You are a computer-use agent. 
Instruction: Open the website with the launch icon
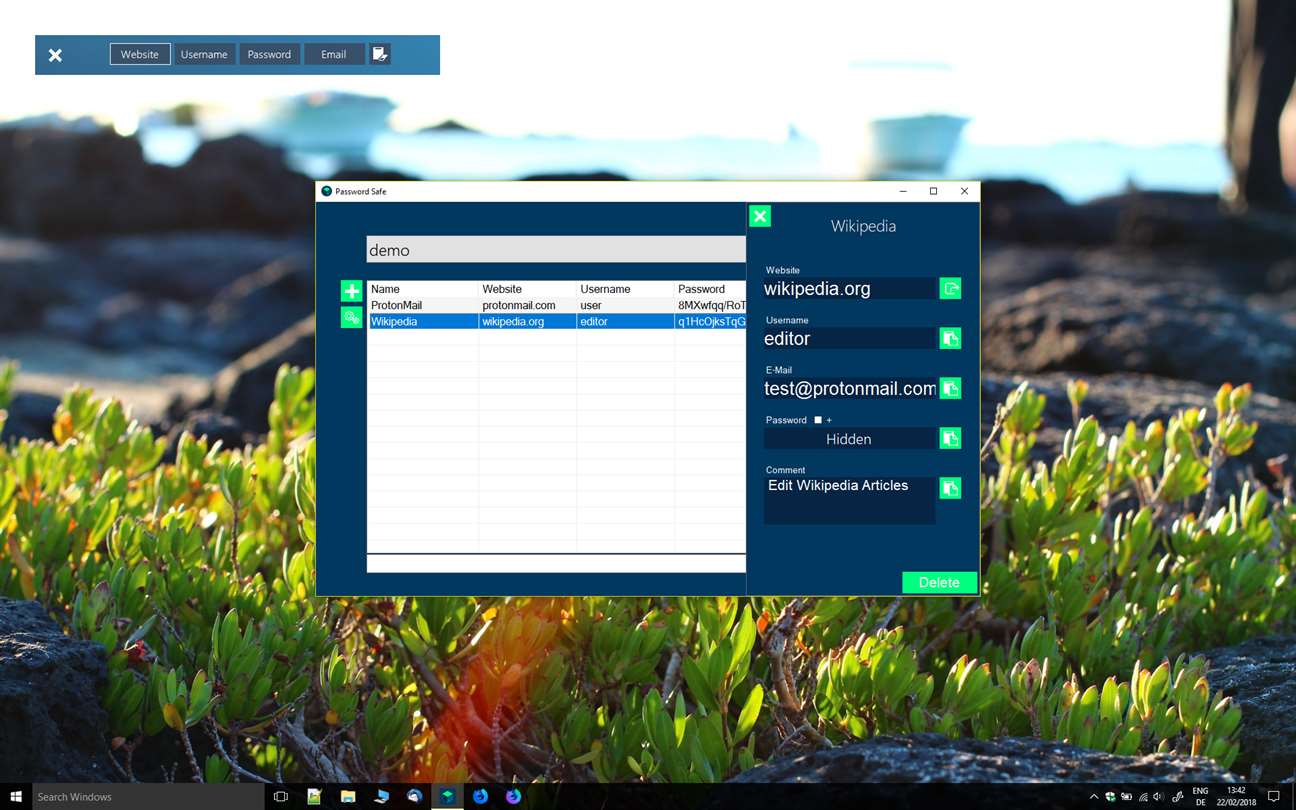pyautogui.click(x=950, y=288)
